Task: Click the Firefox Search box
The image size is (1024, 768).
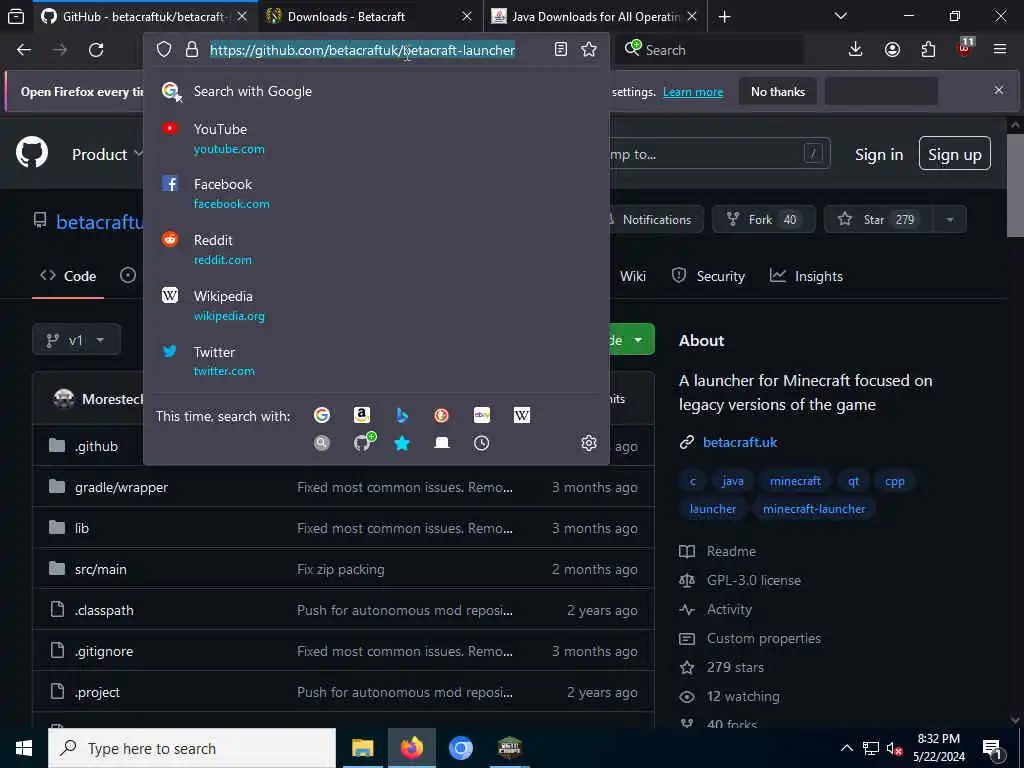Action: tap(711, 50)
